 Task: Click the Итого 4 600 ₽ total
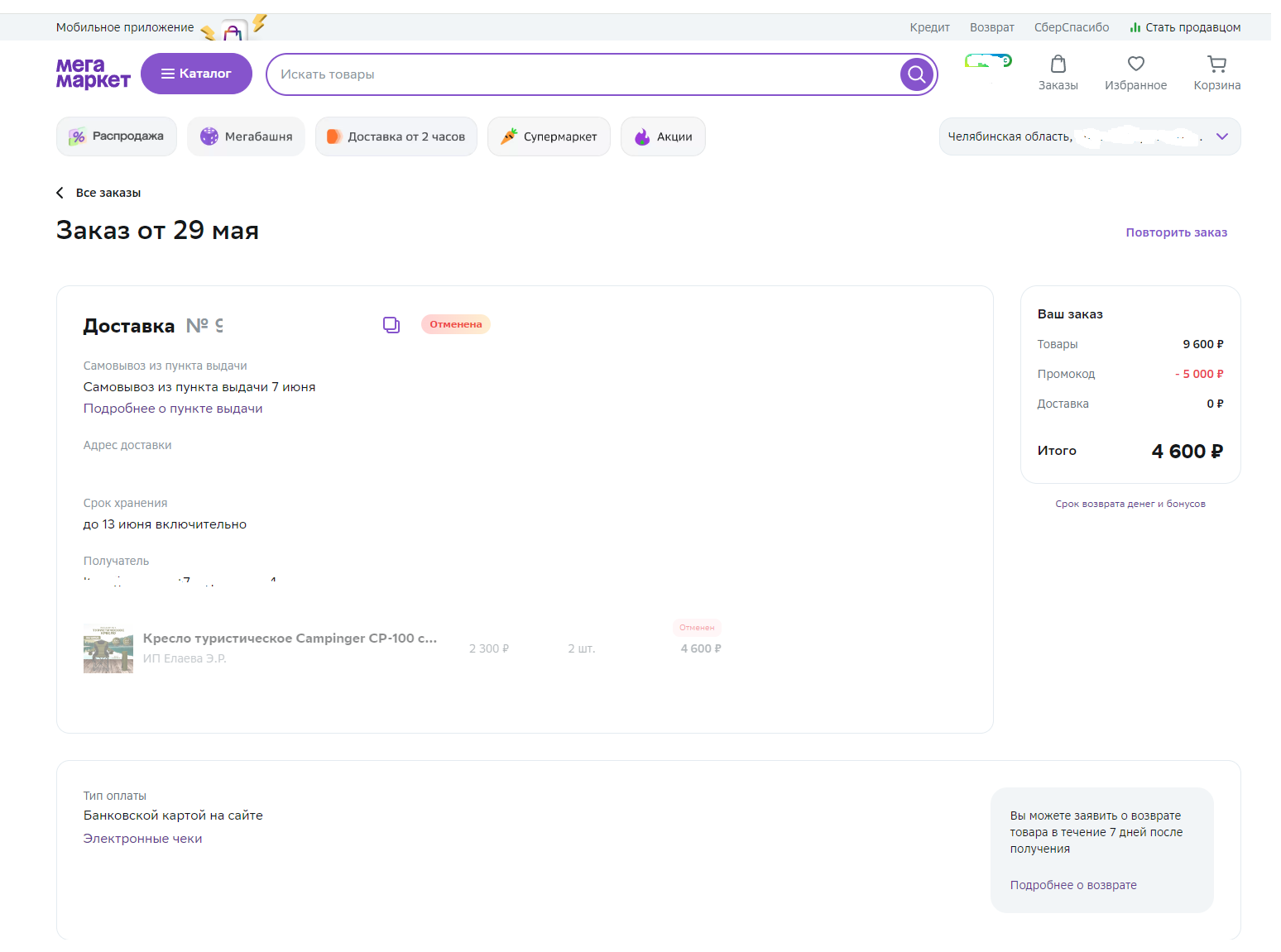tap(1130, 451)
